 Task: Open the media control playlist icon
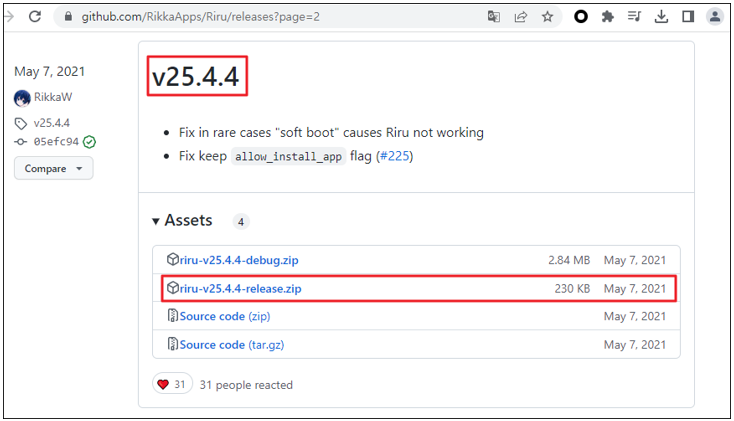(634, 17)
